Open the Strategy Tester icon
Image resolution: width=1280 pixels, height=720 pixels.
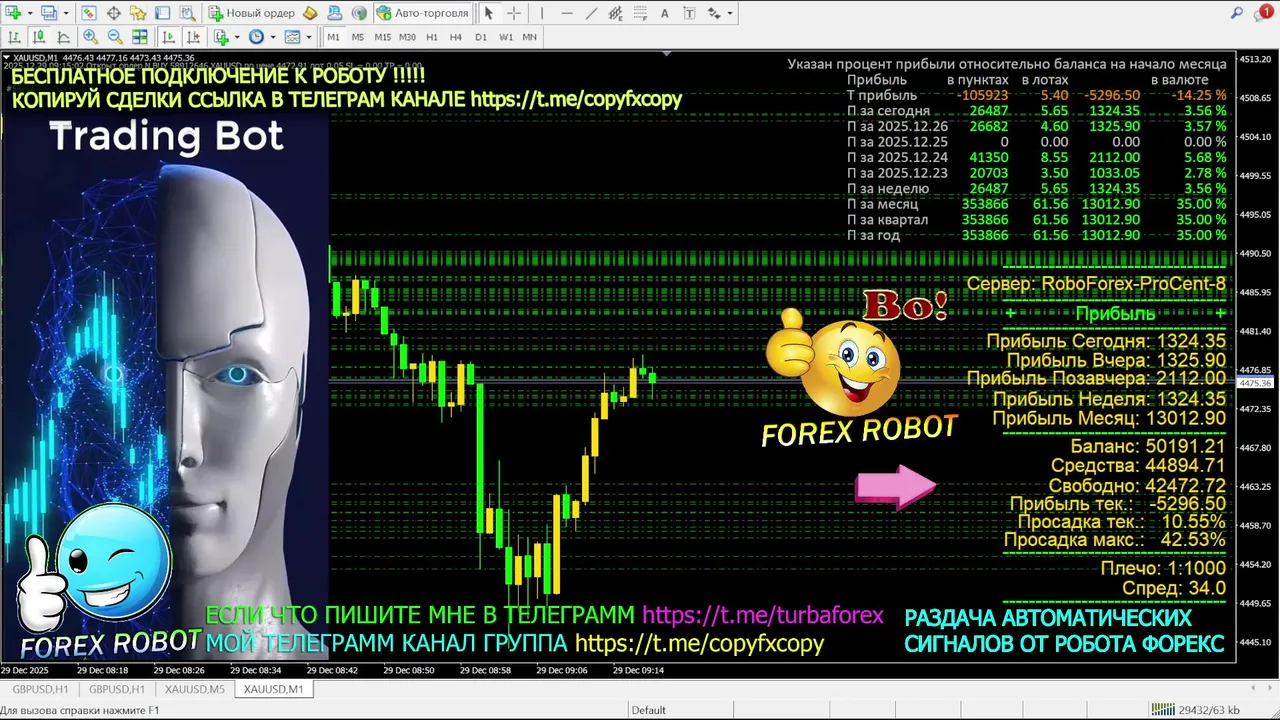point(187,13)
